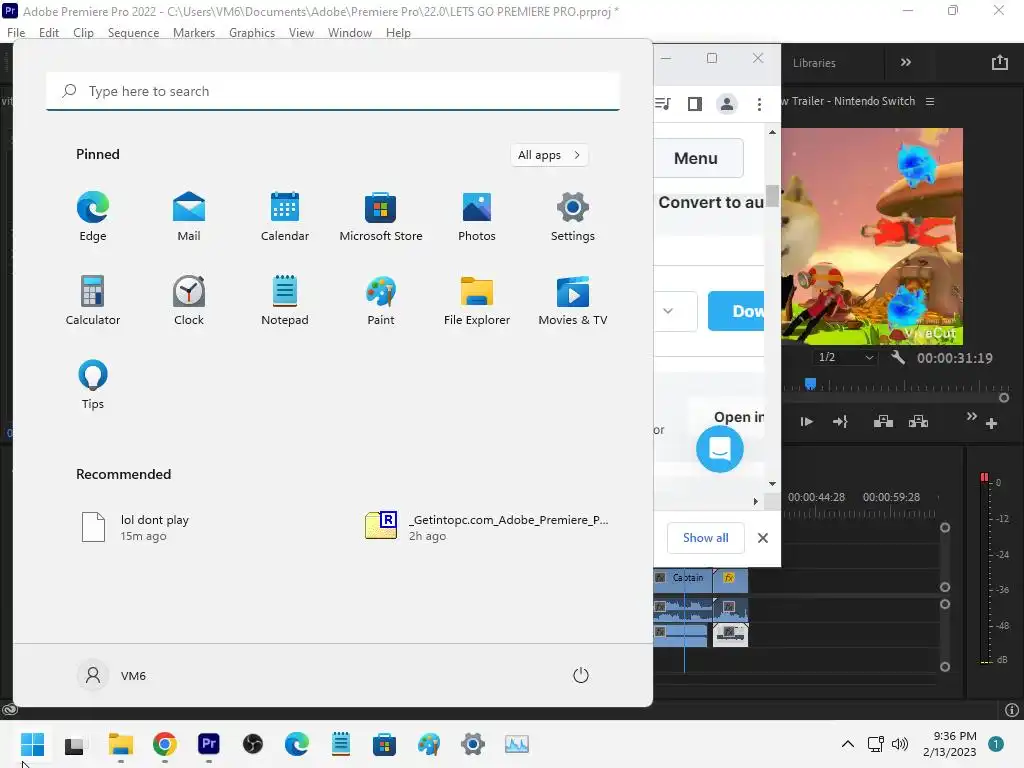1024x768 pixels.
Task: Open the Clip menu
Action: click(x=83, y=33)
